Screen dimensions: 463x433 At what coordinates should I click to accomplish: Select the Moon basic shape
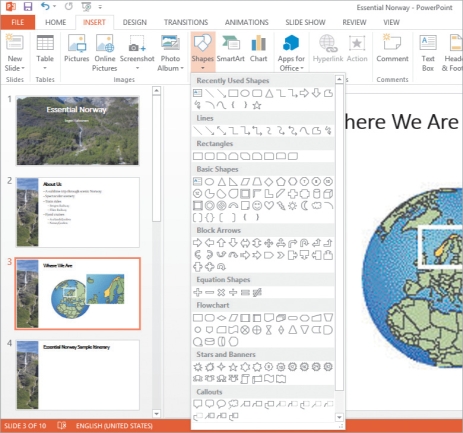click(304, 206)
